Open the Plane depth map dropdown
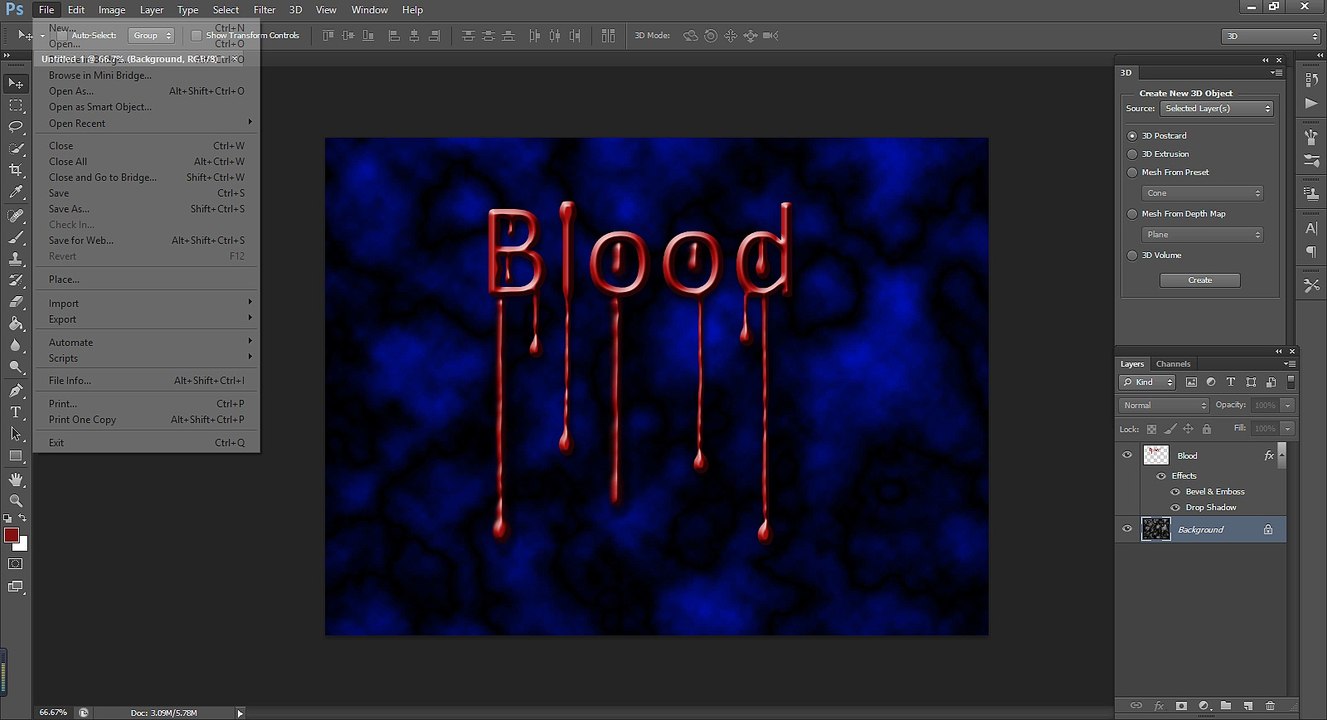This screenshot has height=720, width=1327. [1202, 234]
